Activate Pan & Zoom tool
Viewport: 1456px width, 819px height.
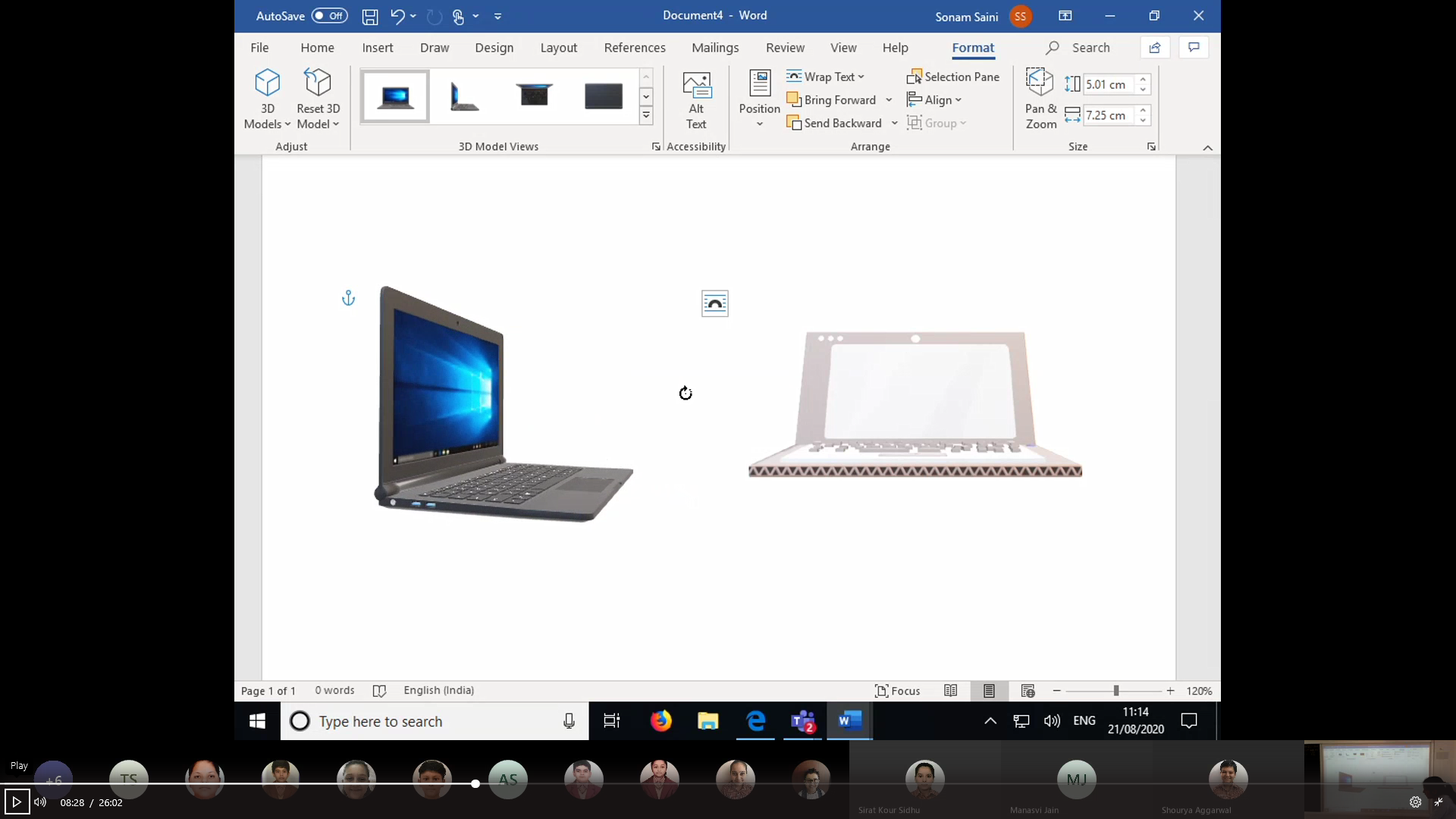coord(1040,99)
